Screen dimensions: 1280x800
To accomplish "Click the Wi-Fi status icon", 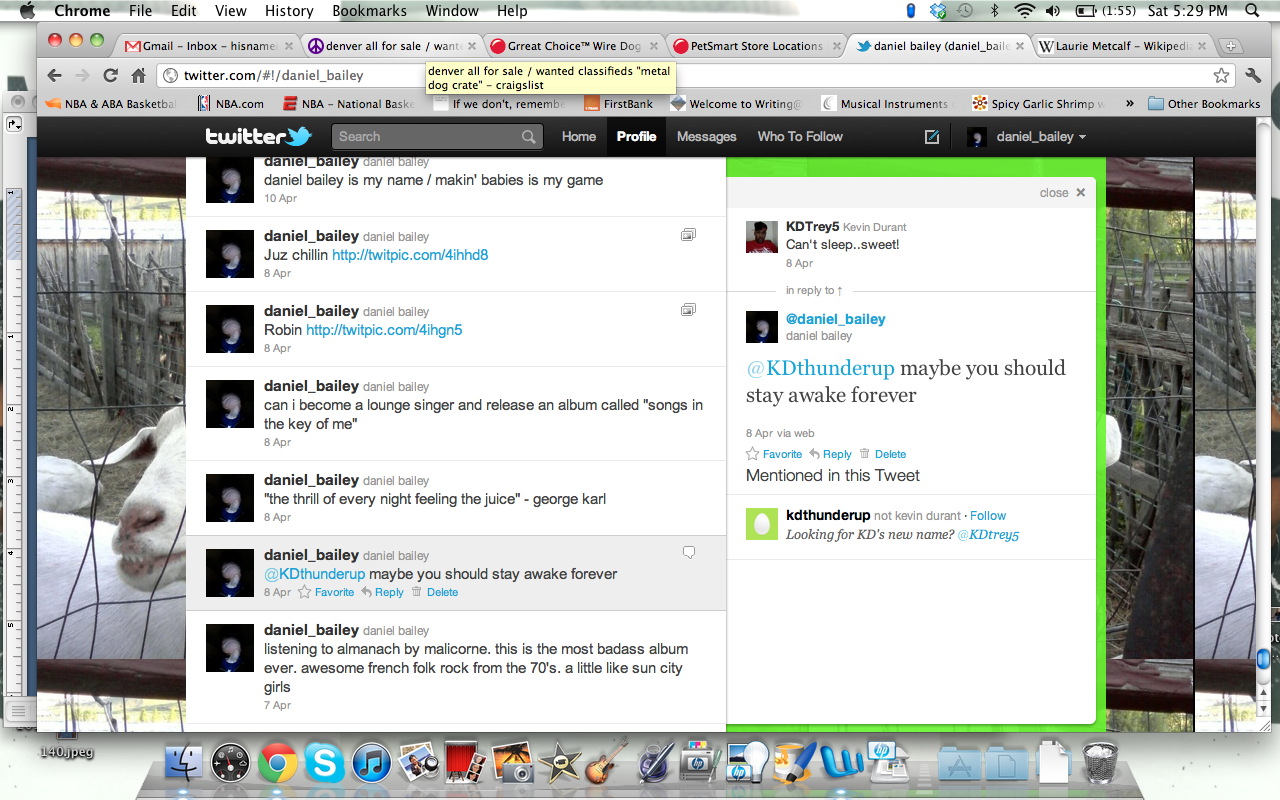I will tap(1024, 11).
